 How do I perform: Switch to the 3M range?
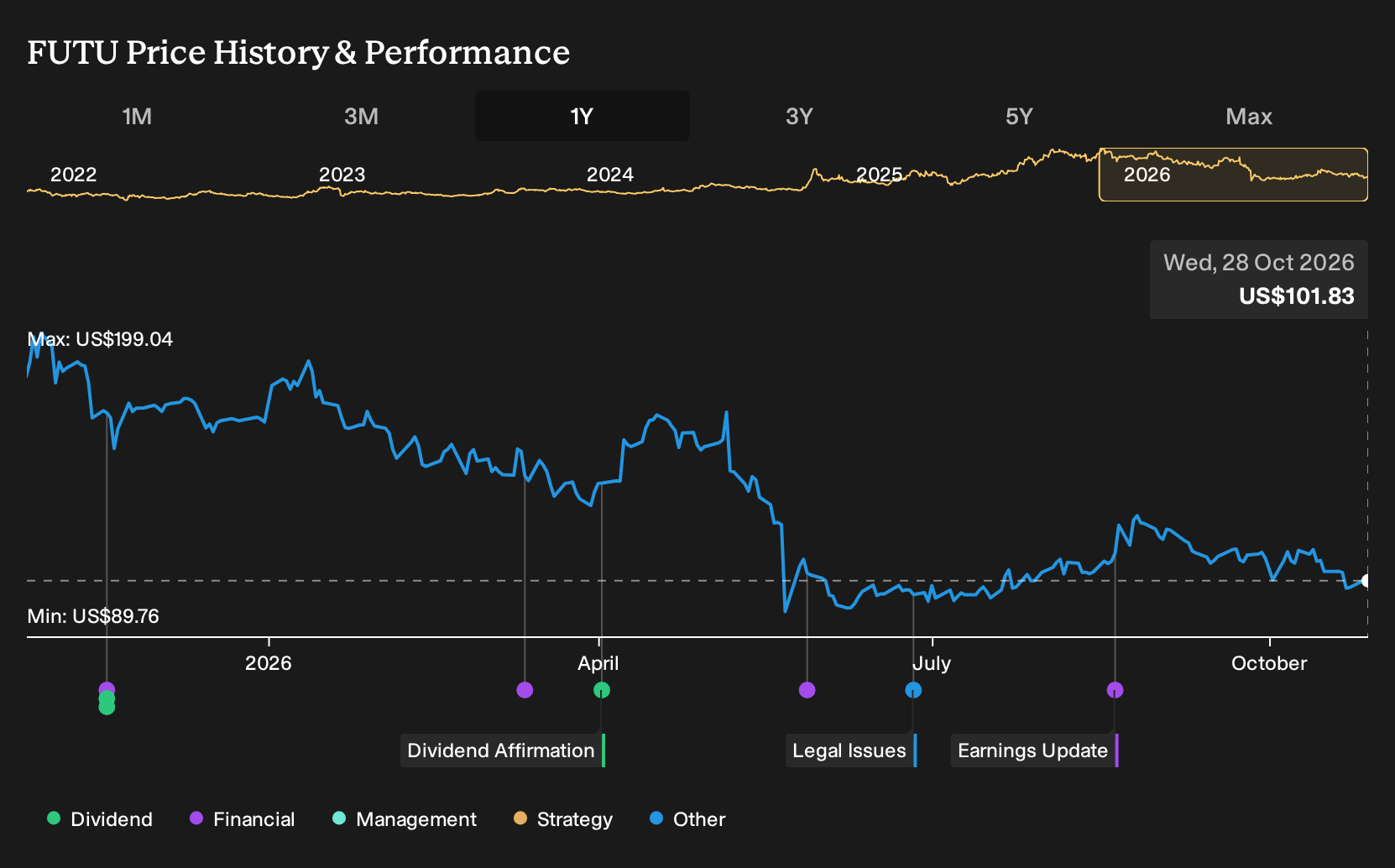361,116
